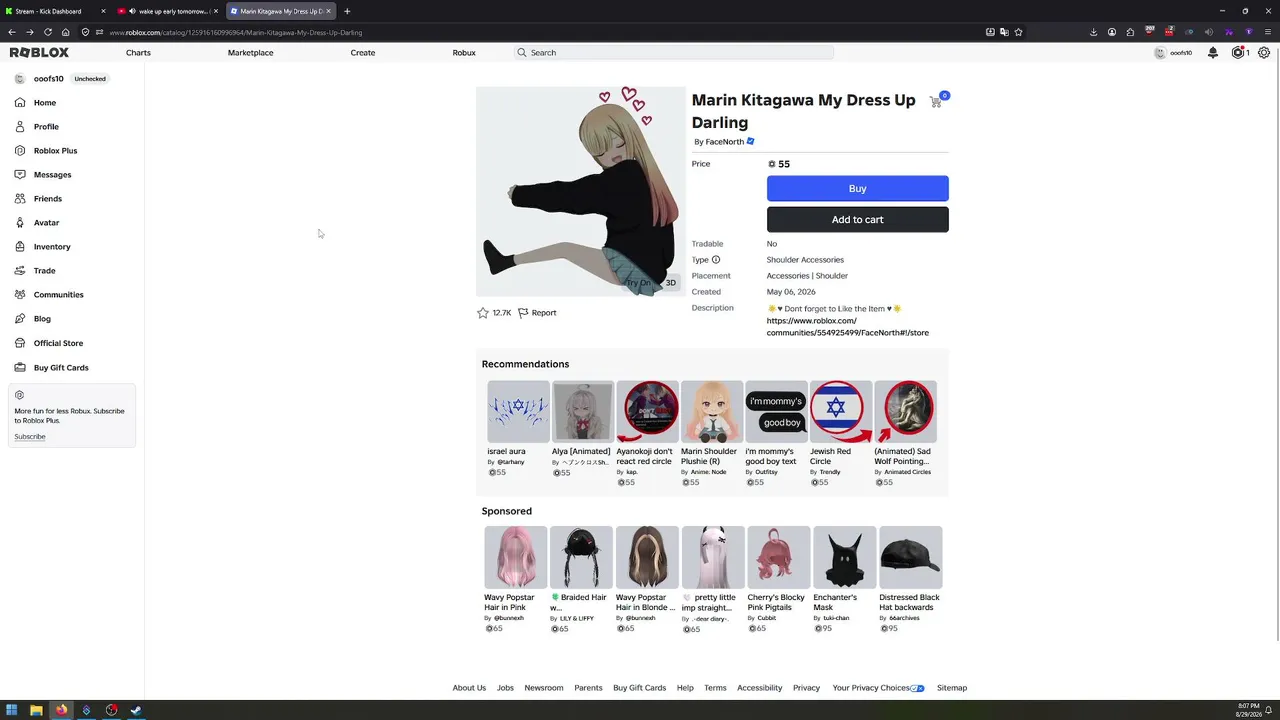Click the Marin Kitagawa item preview image
This screenshot has height=720, width=1280.
coord(581,192)
